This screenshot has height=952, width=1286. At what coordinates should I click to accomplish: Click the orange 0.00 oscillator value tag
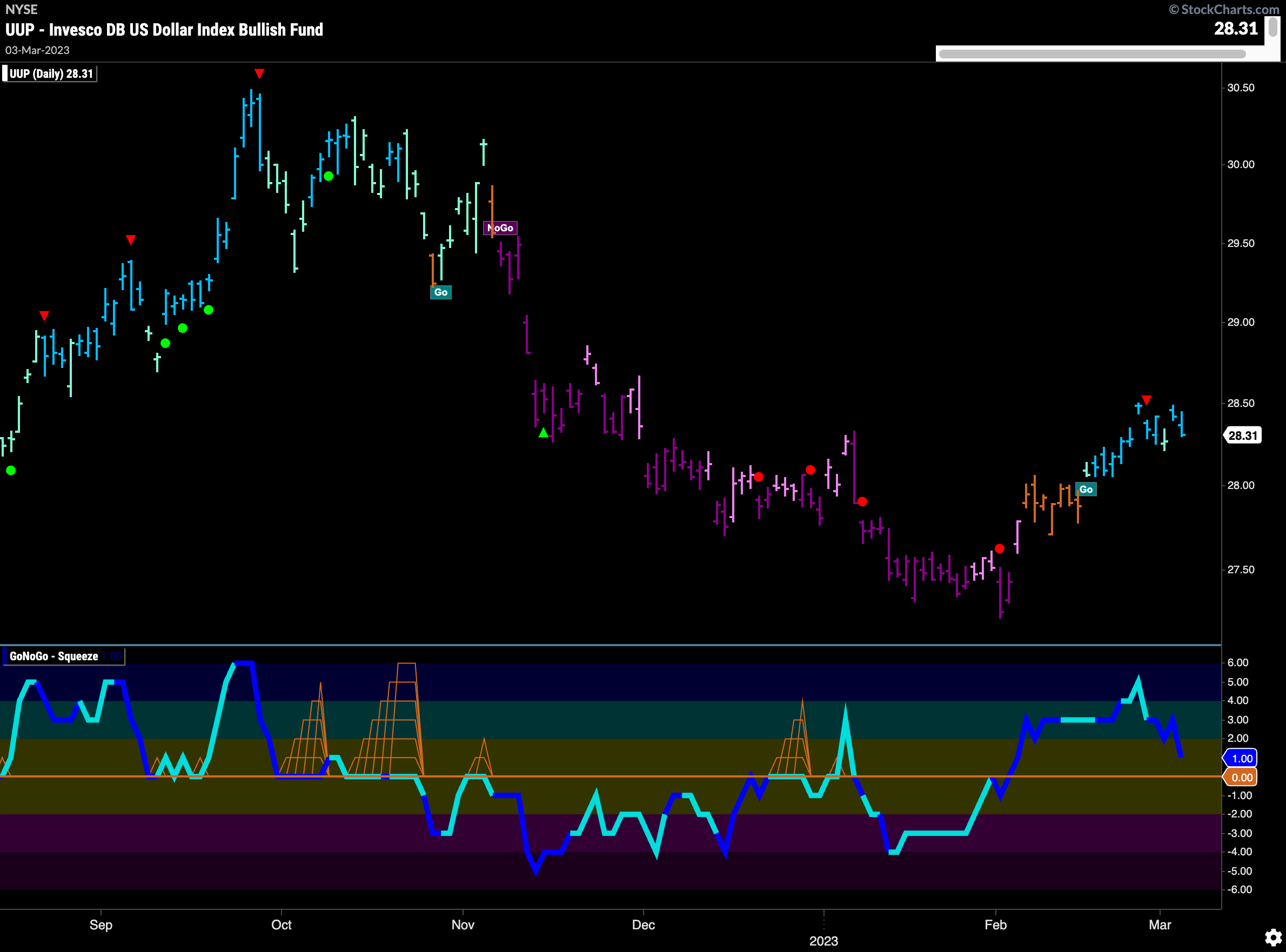(x=1241, y=777)
